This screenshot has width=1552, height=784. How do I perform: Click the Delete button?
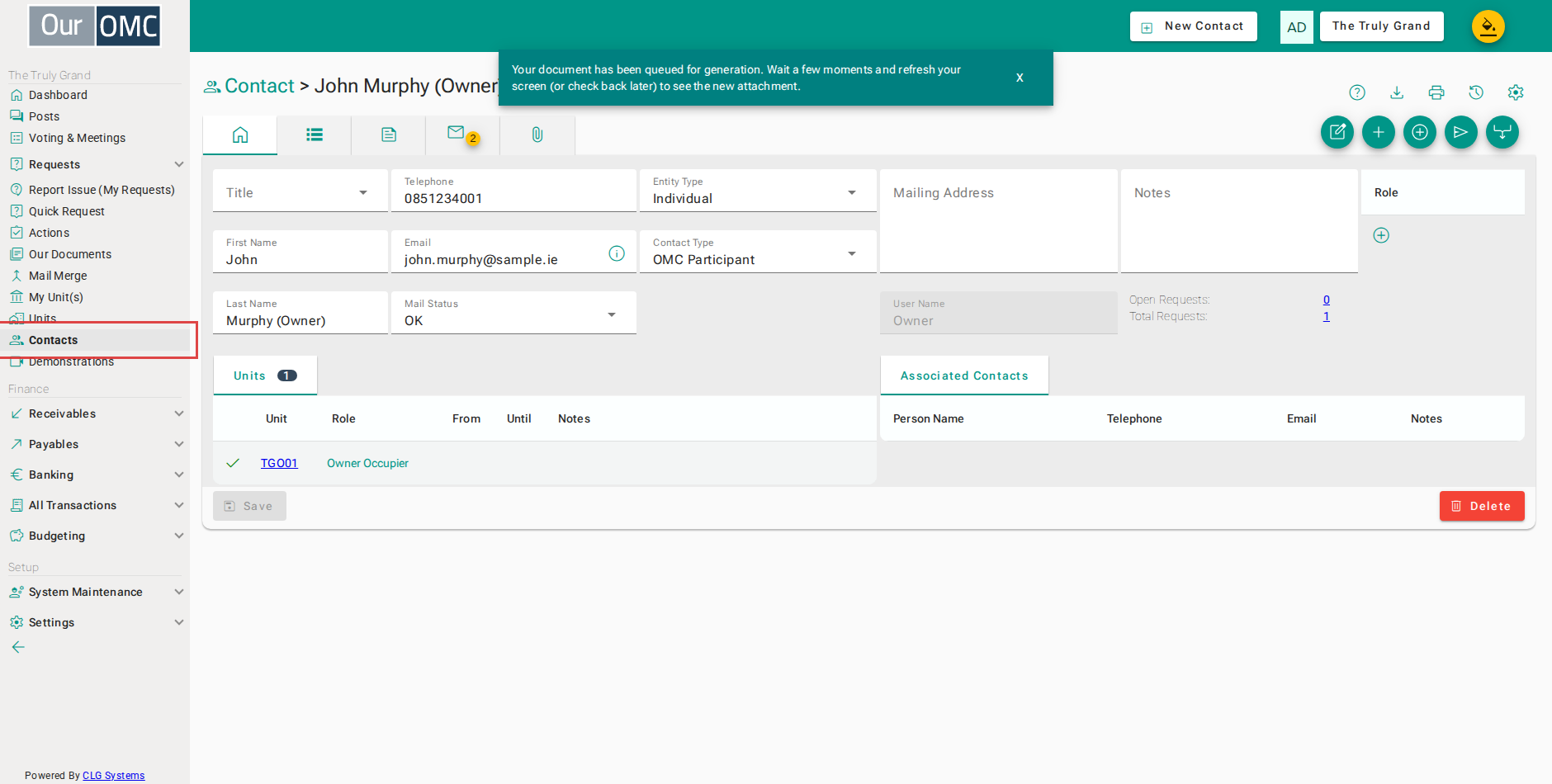pyautogui.click(x=1482, y=506)
